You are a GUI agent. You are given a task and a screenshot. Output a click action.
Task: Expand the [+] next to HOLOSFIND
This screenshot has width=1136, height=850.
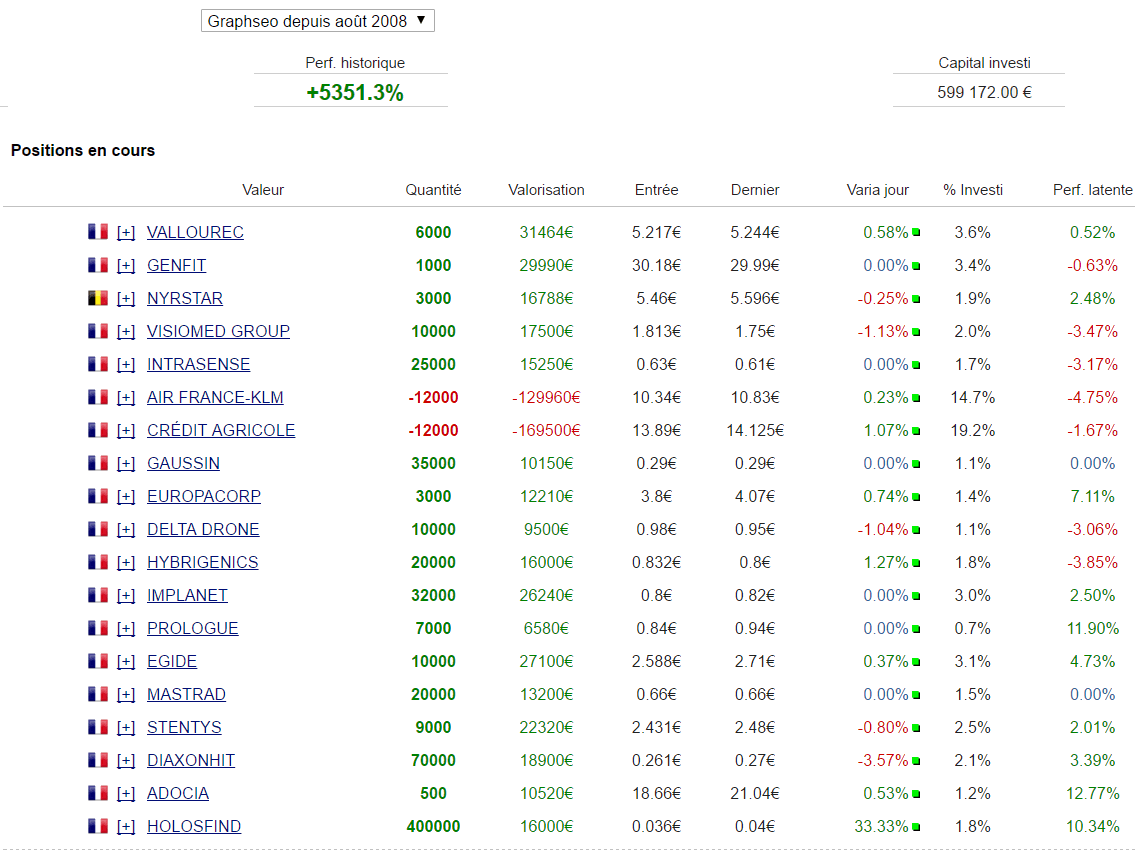(x=126, y=826)
